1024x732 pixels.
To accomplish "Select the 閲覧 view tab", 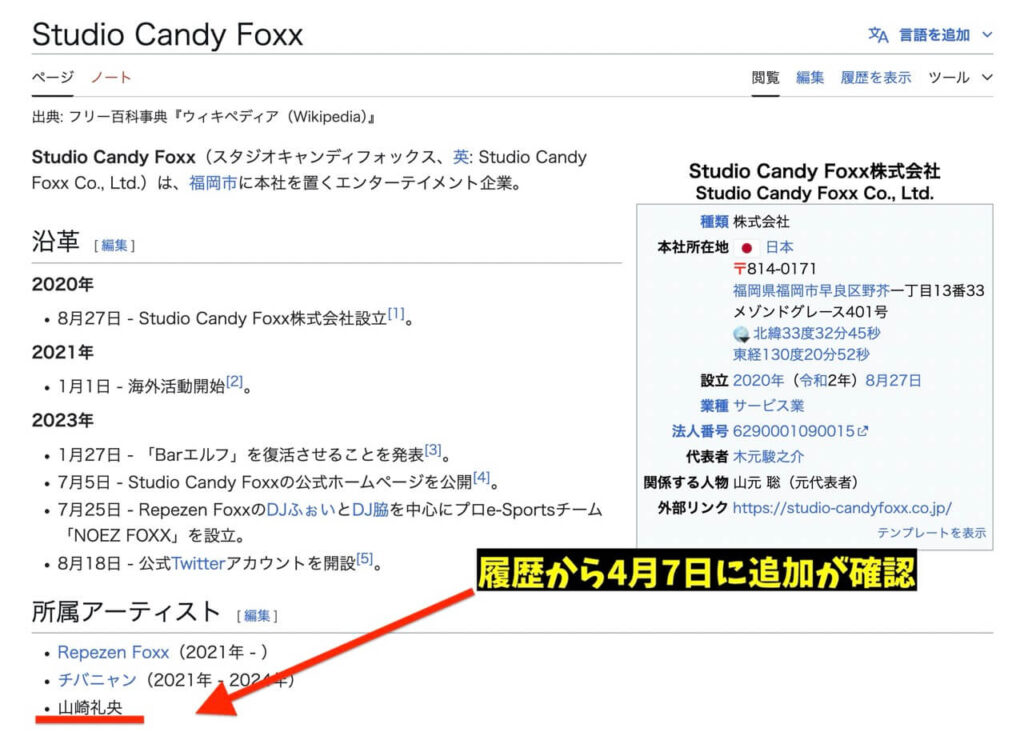I will tap(765, 78).
